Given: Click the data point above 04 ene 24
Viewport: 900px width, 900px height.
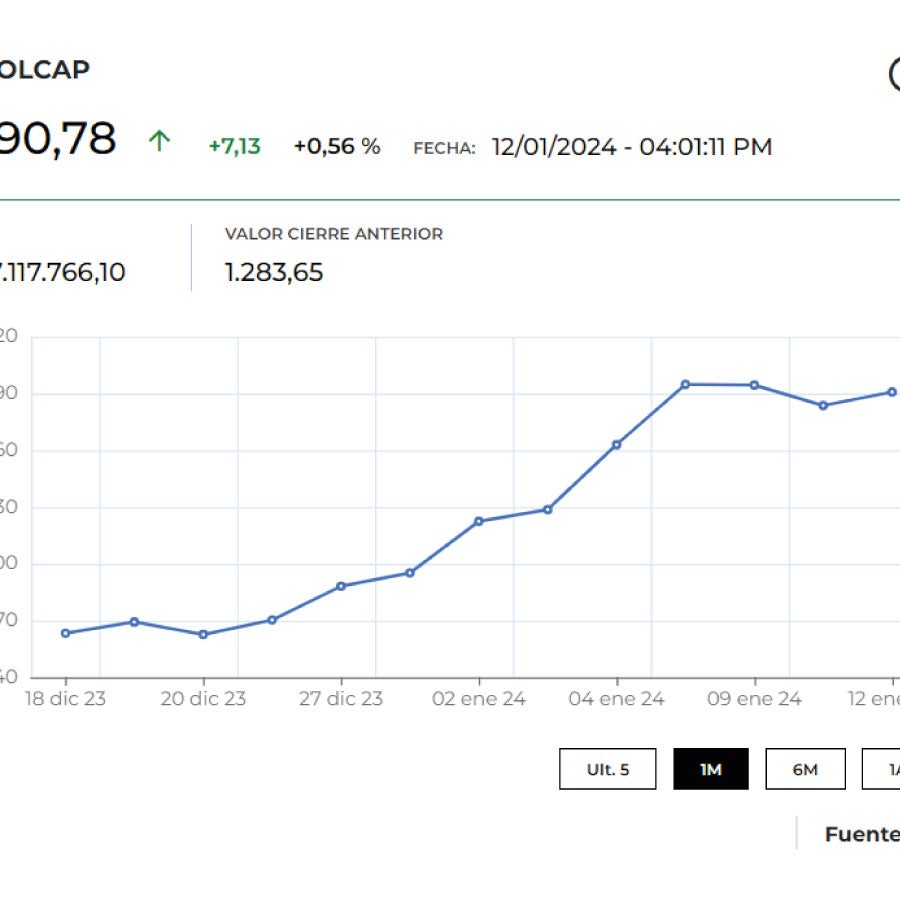Looking at the screenshot, I should pos(616,444).
